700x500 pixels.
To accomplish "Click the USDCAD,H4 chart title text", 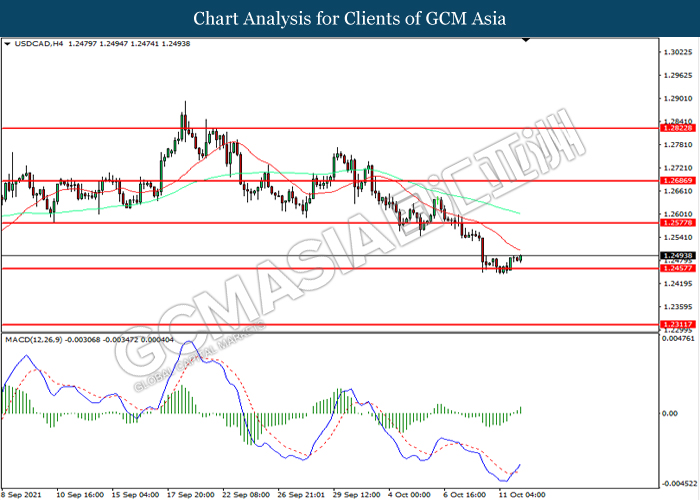I will tap(39, 44).
